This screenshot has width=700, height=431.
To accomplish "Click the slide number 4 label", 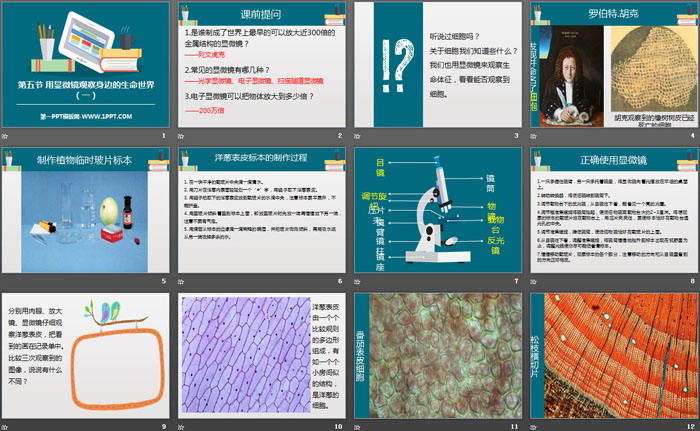I will (692, 135).
